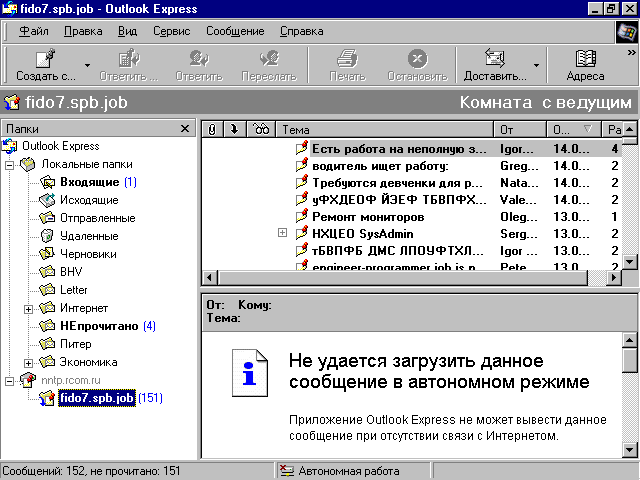This screenshot has width=640, height=480.
Task: Click the Windows logo throbber icon
Action: pyautogui.click(x=627, y=32)
